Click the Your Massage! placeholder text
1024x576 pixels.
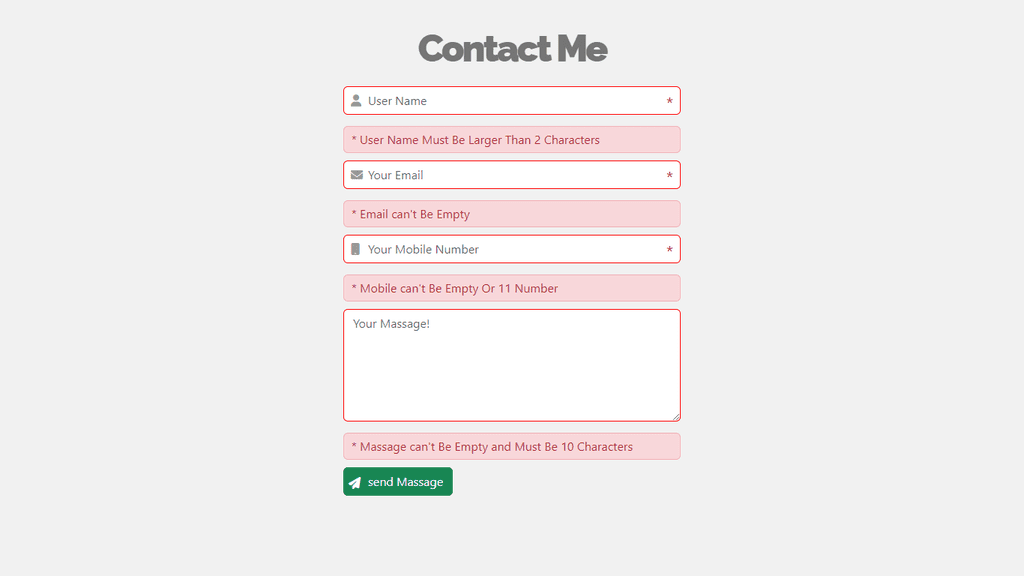click(x=391, y=324)
